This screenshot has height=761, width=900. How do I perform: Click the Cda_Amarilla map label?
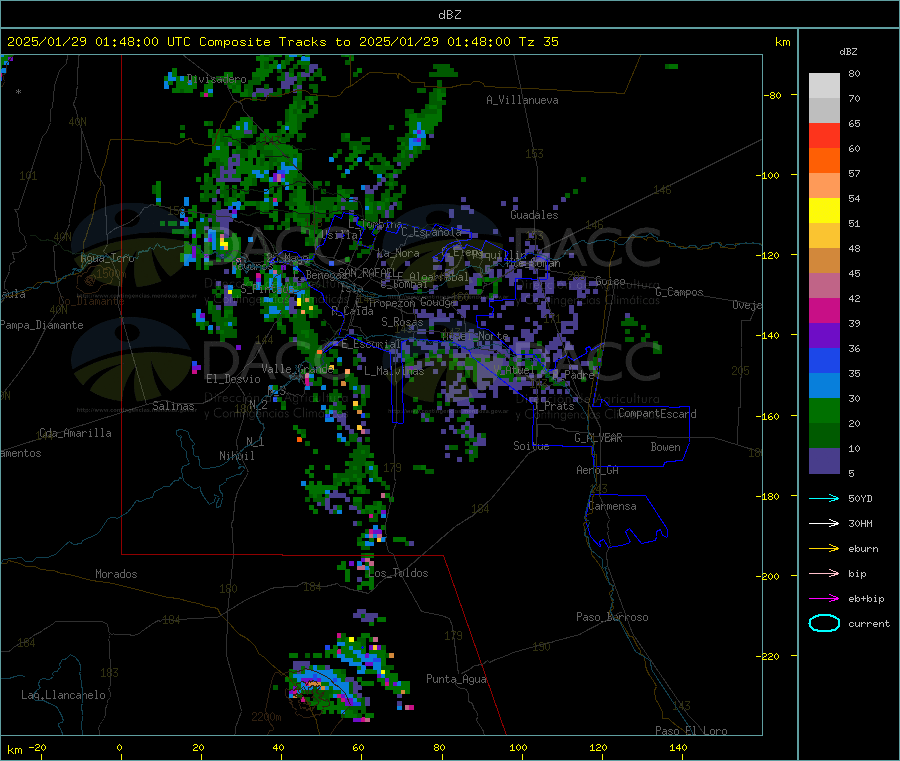[75, 433]
